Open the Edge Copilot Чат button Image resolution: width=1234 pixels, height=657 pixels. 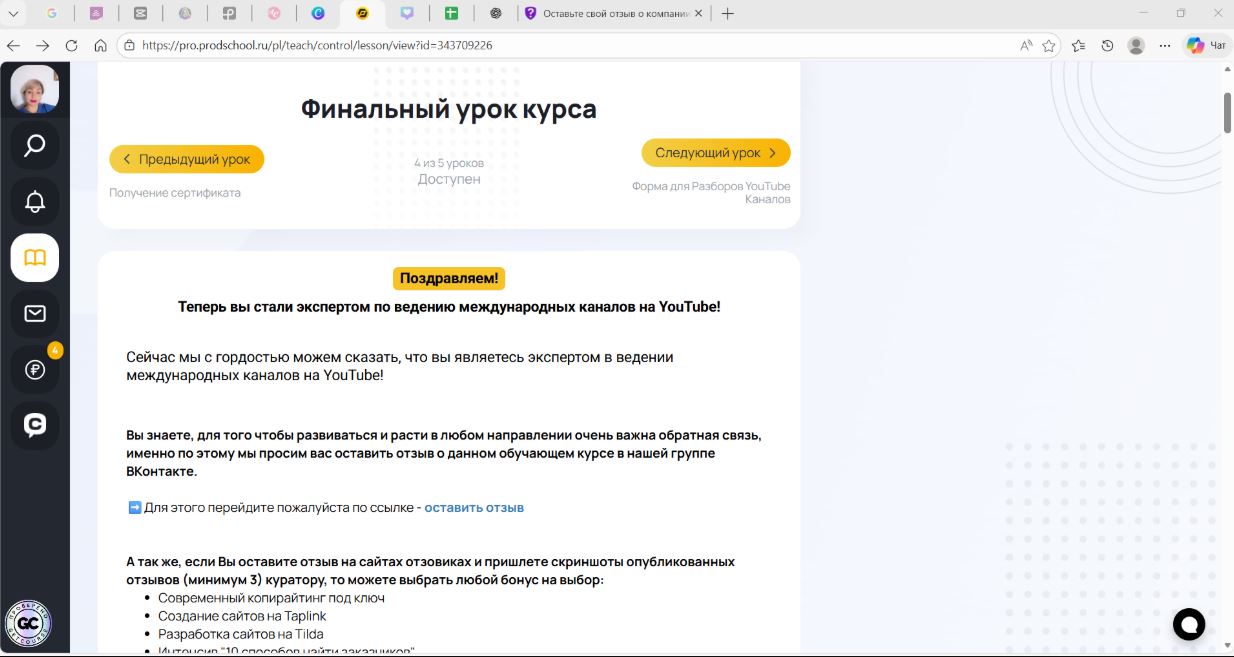1206,45
